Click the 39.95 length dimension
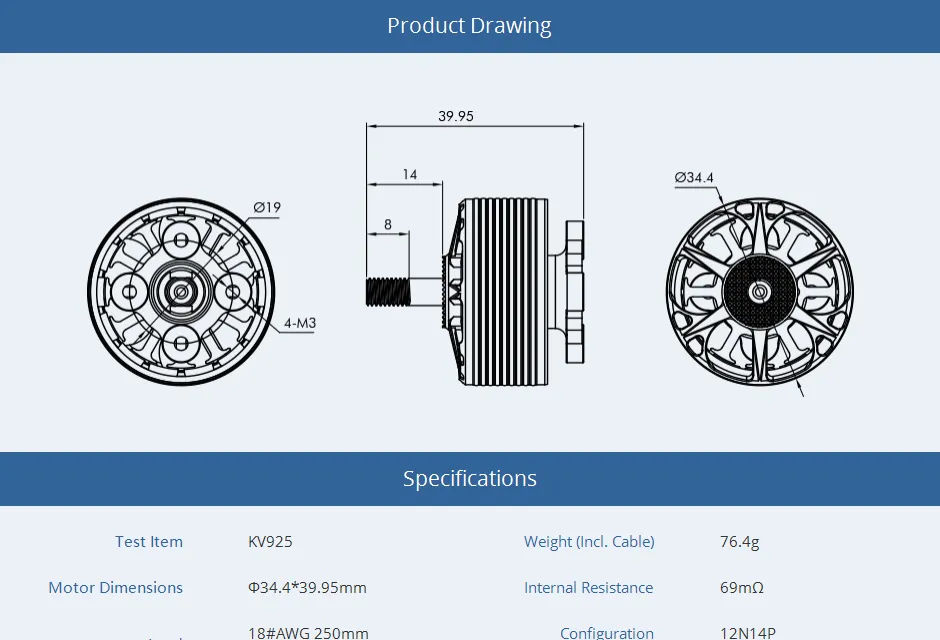Viewport: 940px width, 640px height. [x=455, y=116]
